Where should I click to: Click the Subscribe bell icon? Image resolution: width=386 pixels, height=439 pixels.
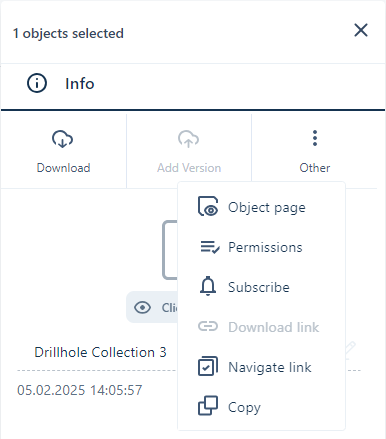[208, 286]
